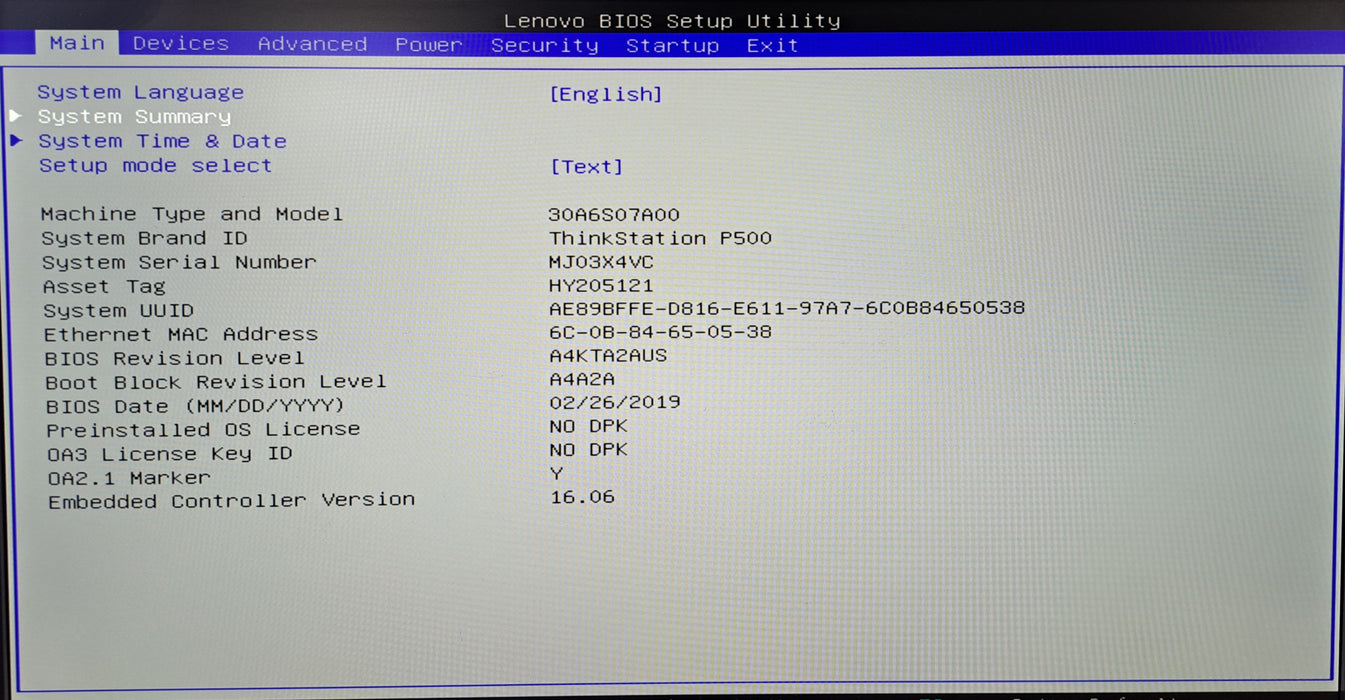Click the OA3 License Key ID label
Viewport: 1345px width, 700px height.
(170, 454)
